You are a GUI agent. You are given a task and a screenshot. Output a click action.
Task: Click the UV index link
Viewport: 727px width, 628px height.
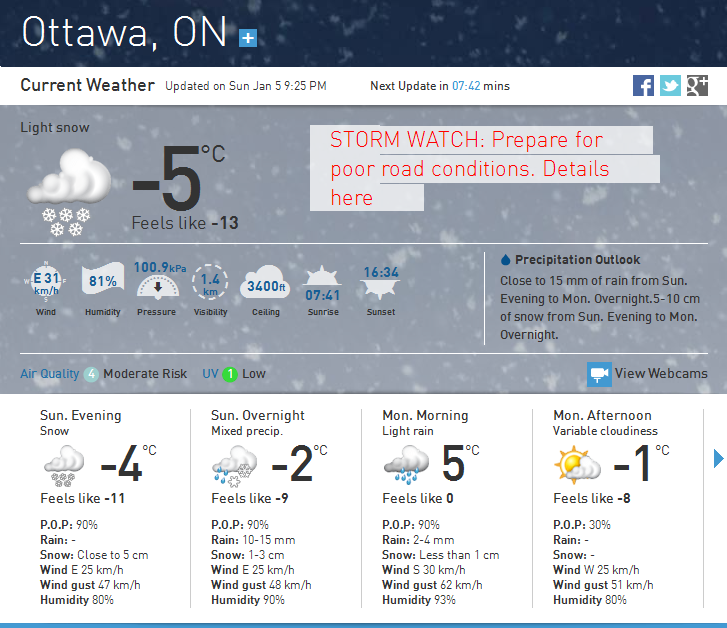(x=210, y=374)
